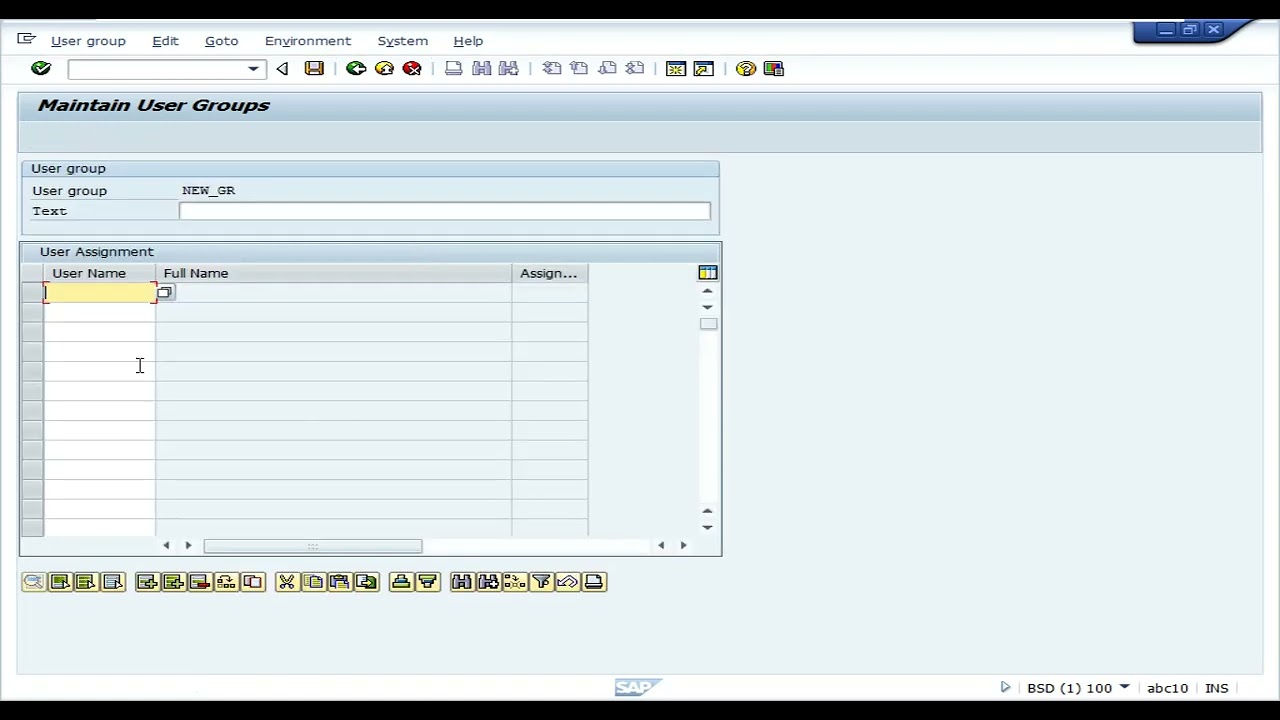Click the Previous Page icon
Screen dimensions: 1280x720
pos(579,68)
